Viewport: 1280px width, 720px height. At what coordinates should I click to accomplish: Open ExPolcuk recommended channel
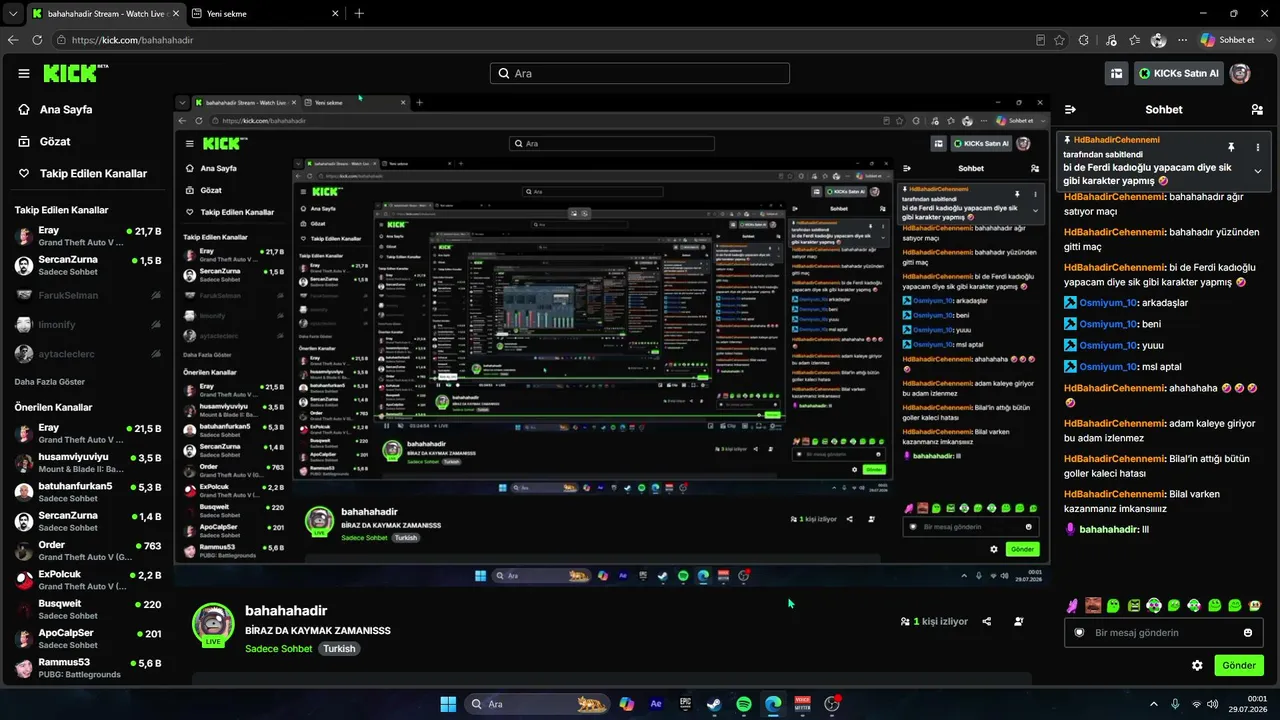(88, 580)
